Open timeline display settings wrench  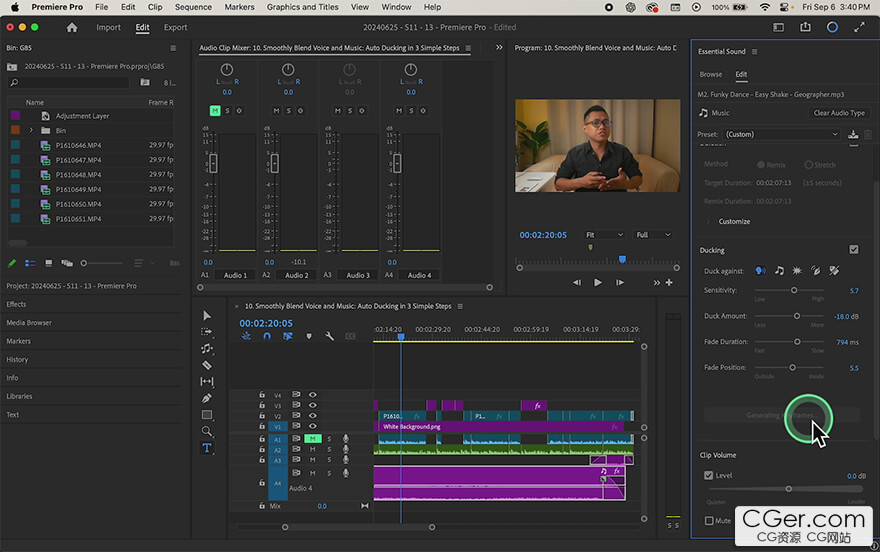point(329,336)
